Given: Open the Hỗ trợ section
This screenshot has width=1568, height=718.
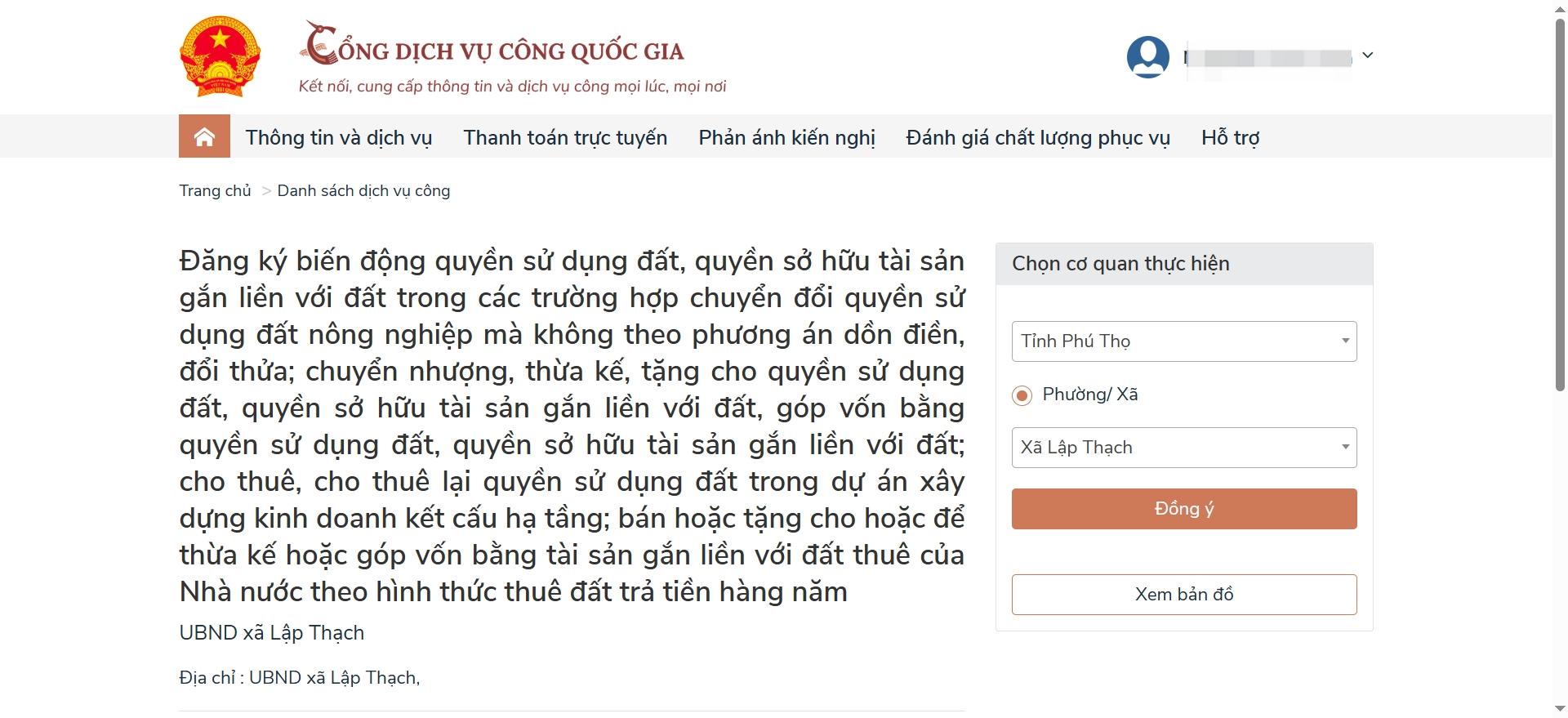Looking at the screenshot, I should pos(1229,137).
